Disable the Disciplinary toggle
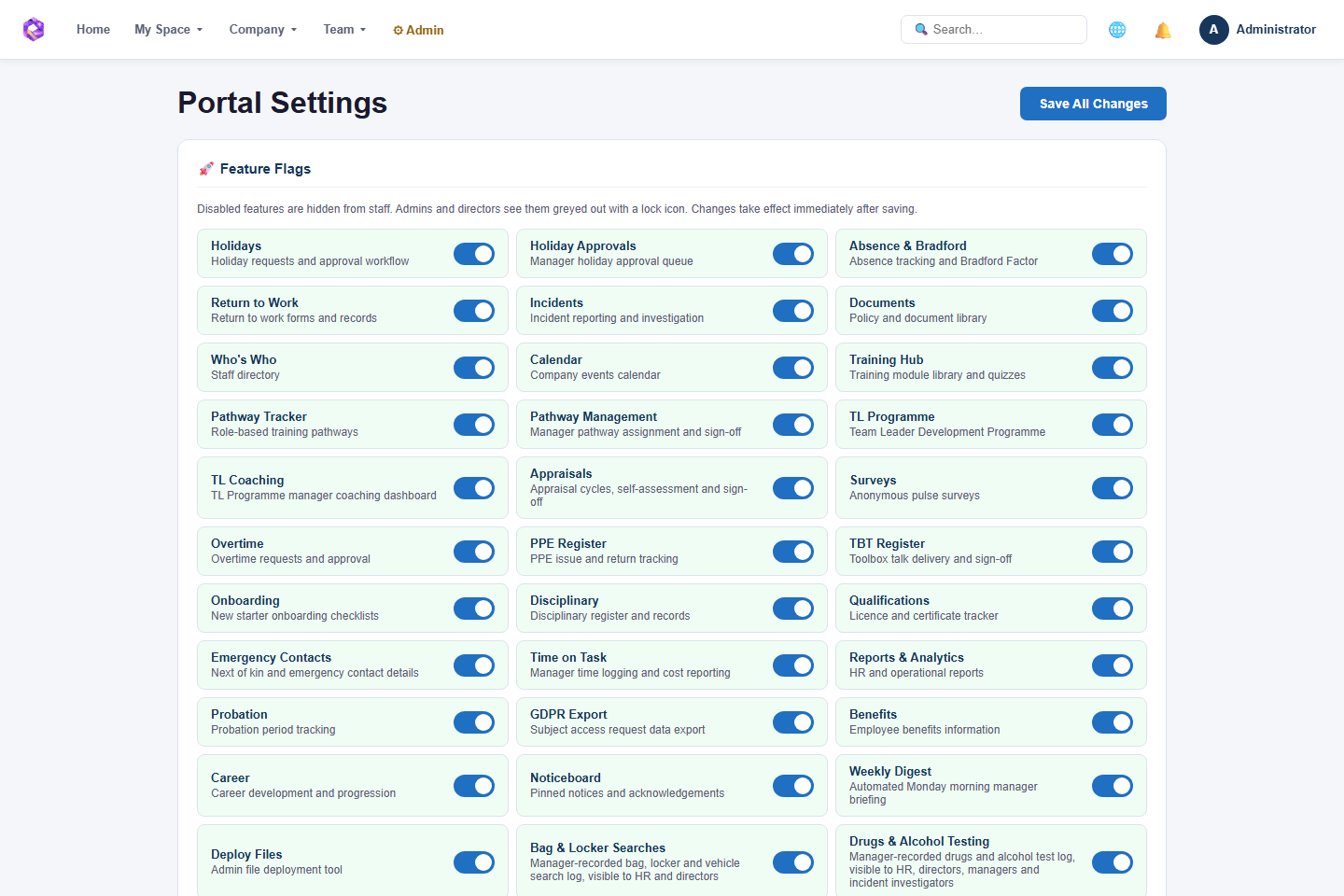1344x896 pixels. coord(793,609)
